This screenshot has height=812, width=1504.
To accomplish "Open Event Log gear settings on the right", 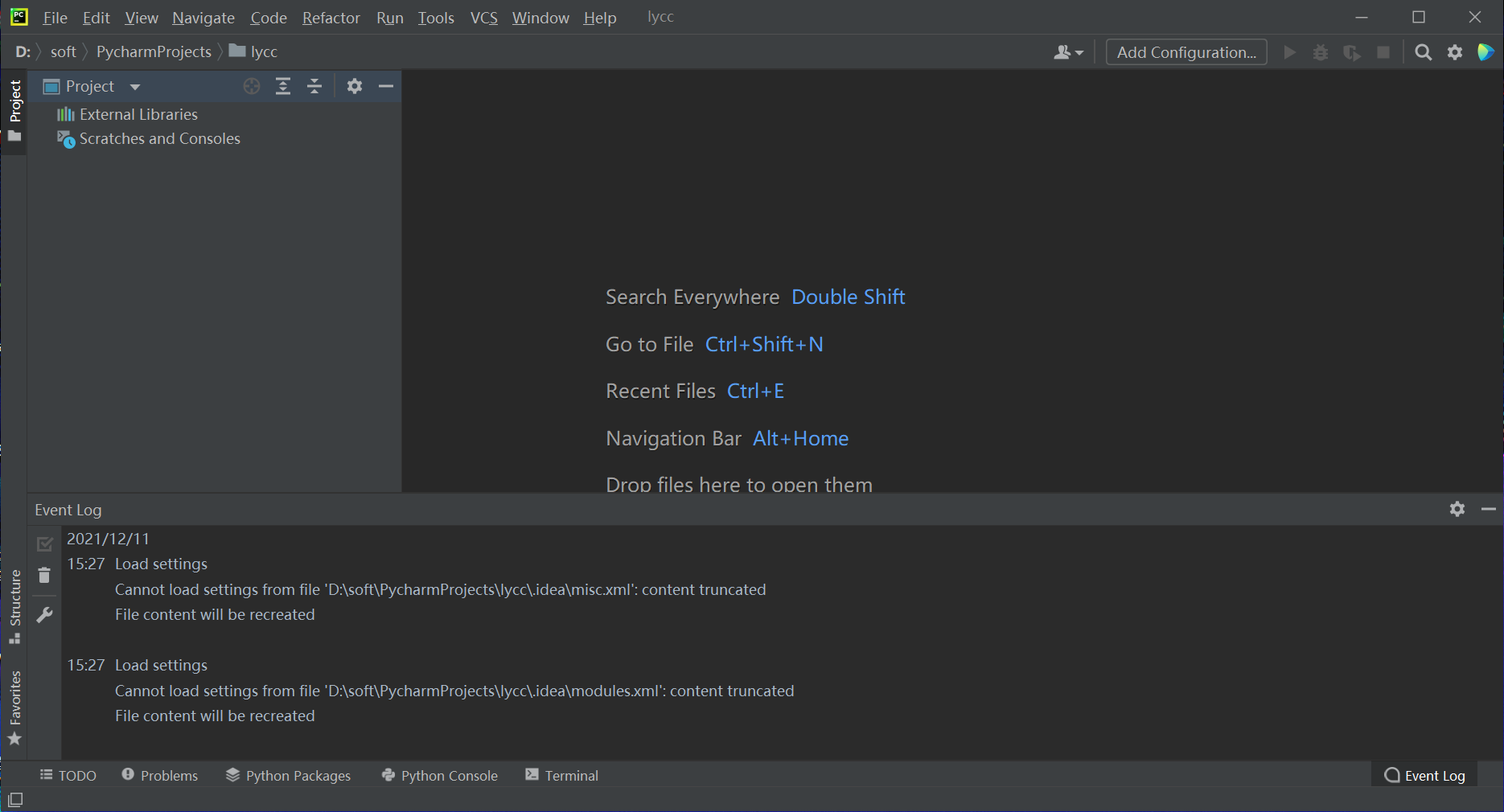I will [1457, 509].
